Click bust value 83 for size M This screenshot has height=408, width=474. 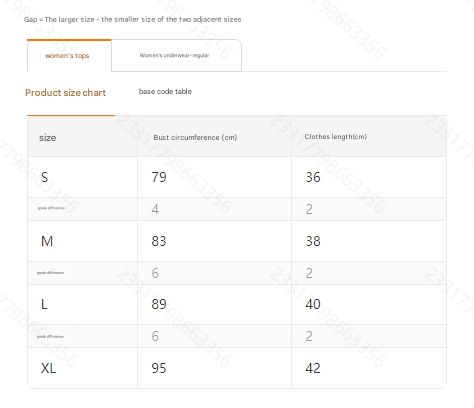click(159, 241)
